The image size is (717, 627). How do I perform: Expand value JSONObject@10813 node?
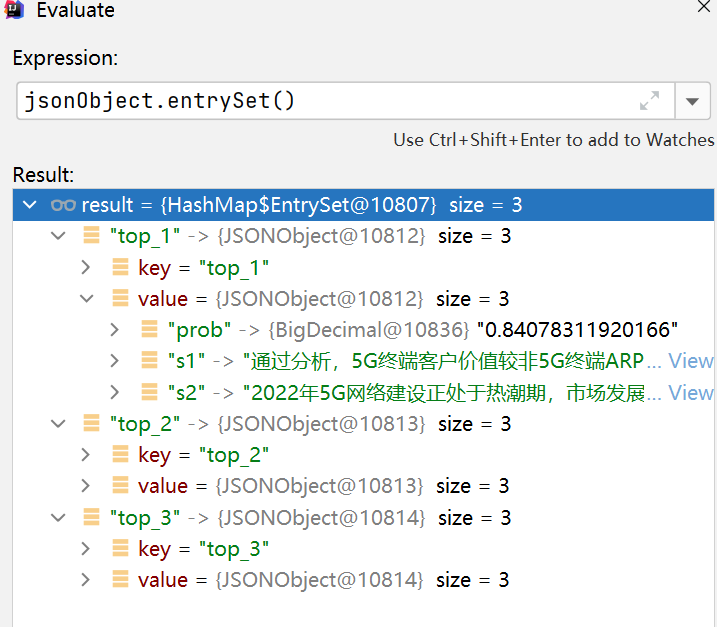86,486
